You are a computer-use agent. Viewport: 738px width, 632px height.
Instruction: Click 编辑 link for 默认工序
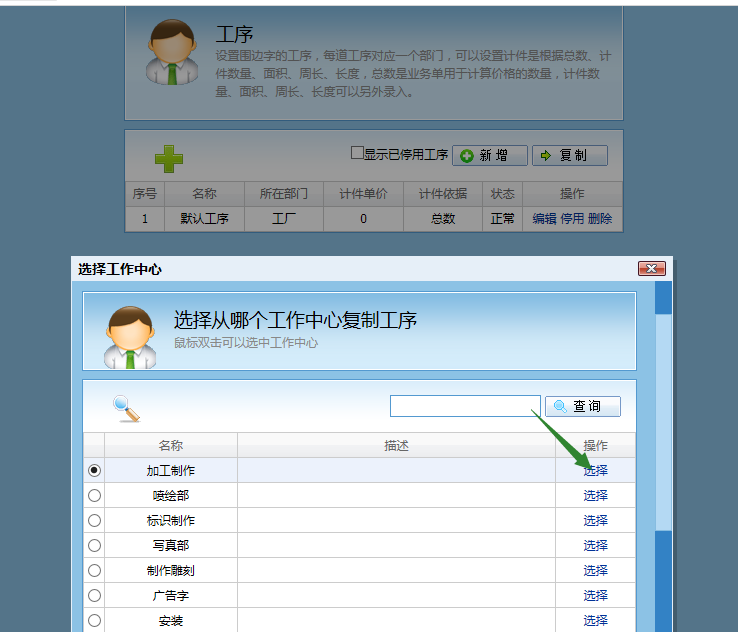(x=544, y=219)
